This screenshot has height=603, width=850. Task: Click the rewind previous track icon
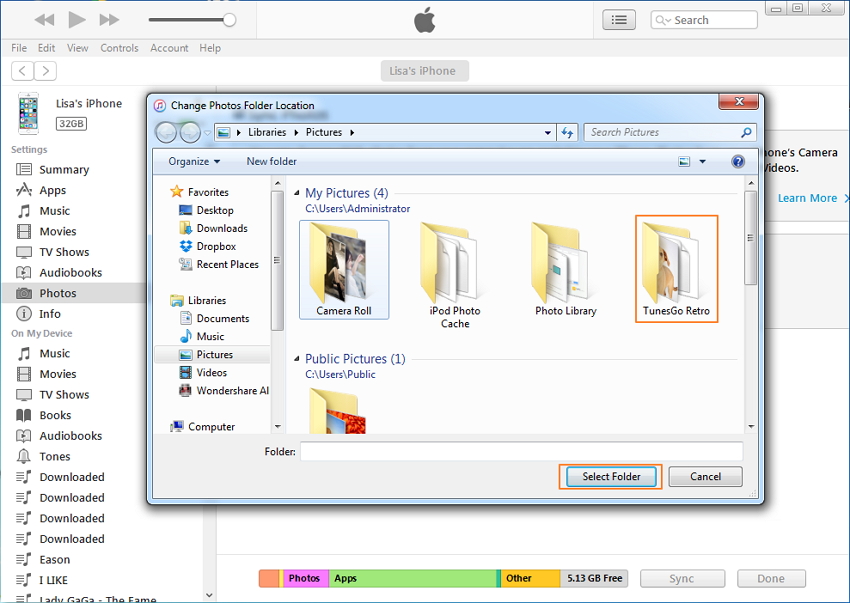44,20
